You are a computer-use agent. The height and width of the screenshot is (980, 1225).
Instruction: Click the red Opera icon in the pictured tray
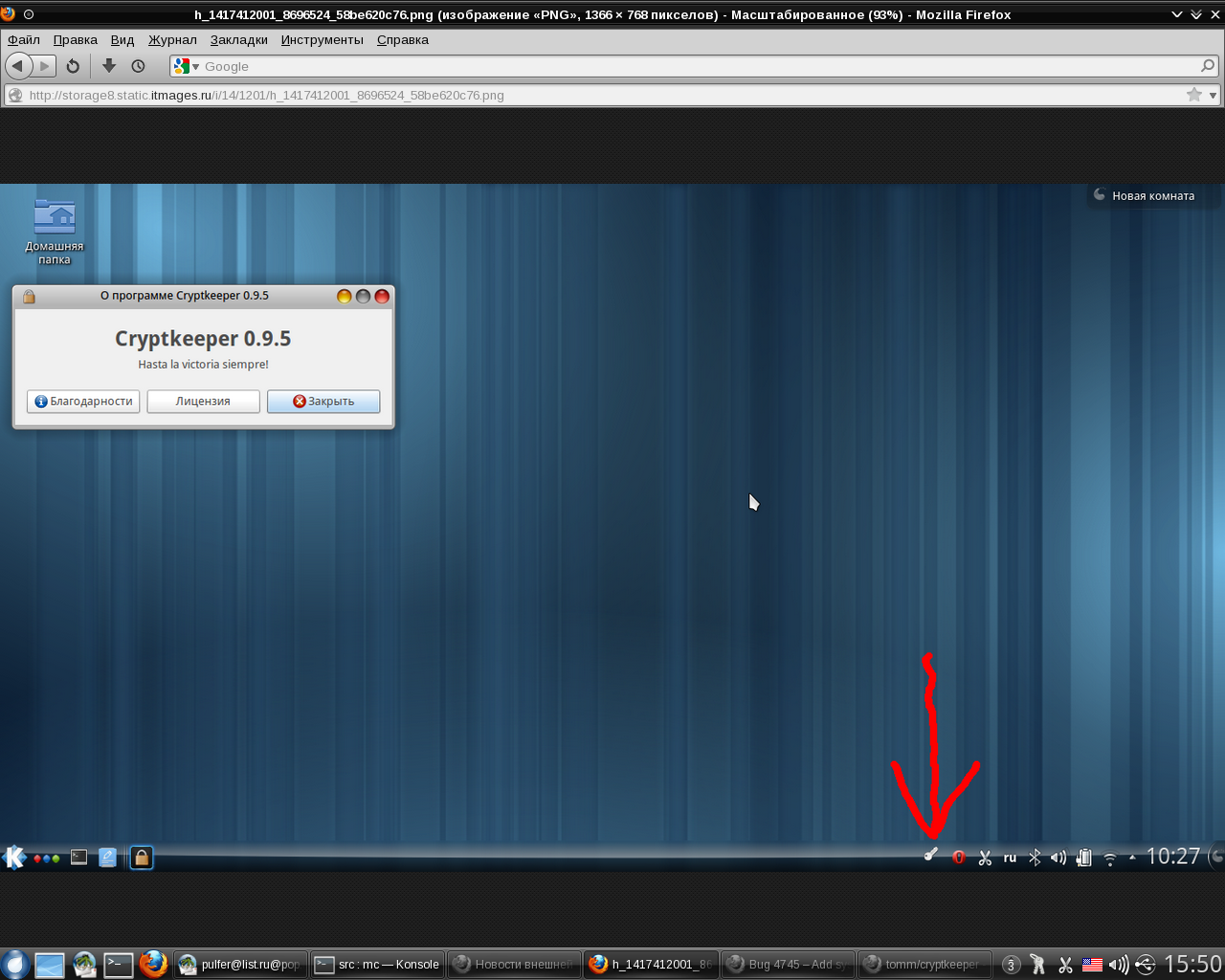coord(958,857)
